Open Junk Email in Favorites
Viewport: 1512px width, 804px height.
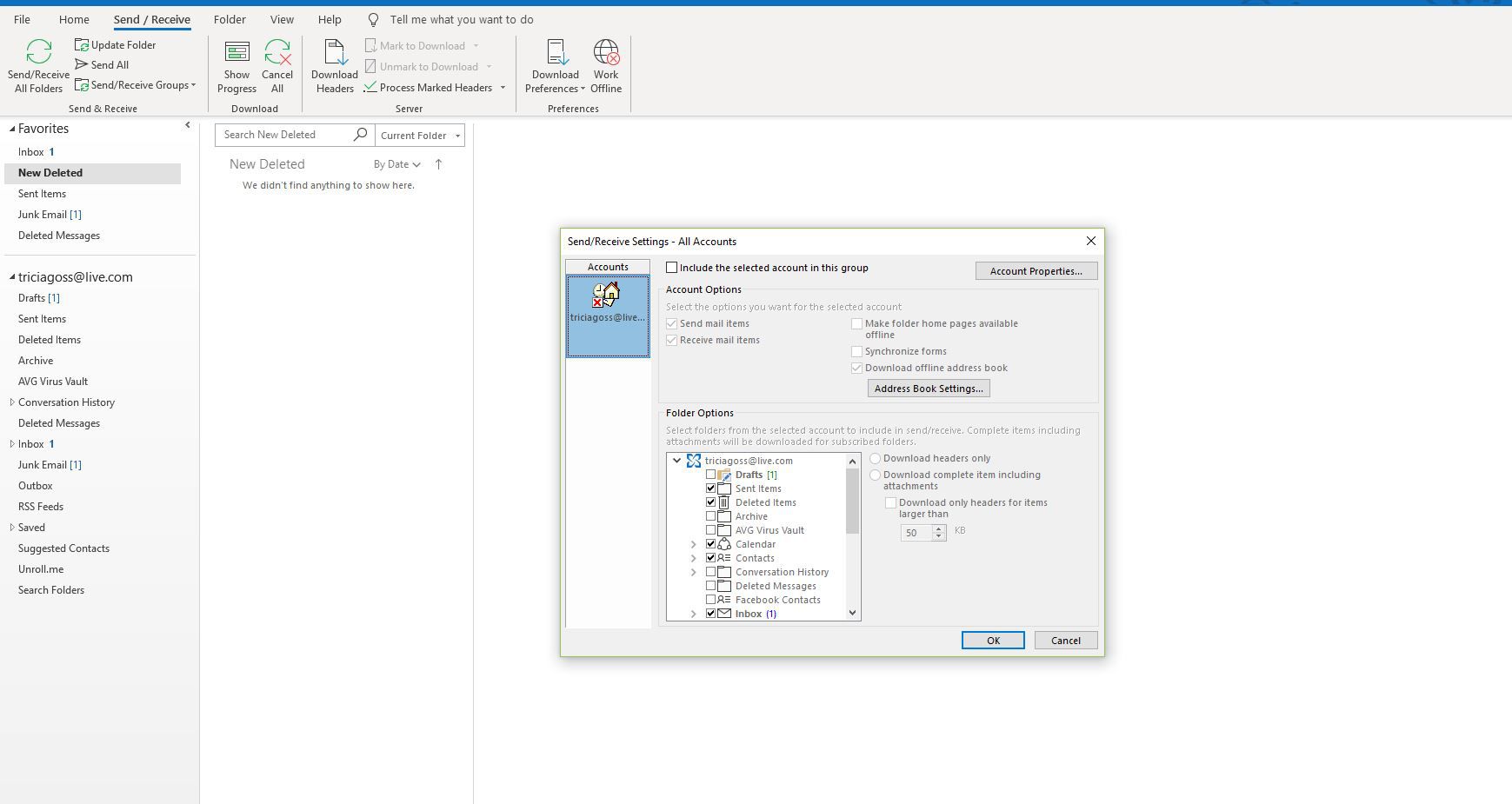click(50, 215)
